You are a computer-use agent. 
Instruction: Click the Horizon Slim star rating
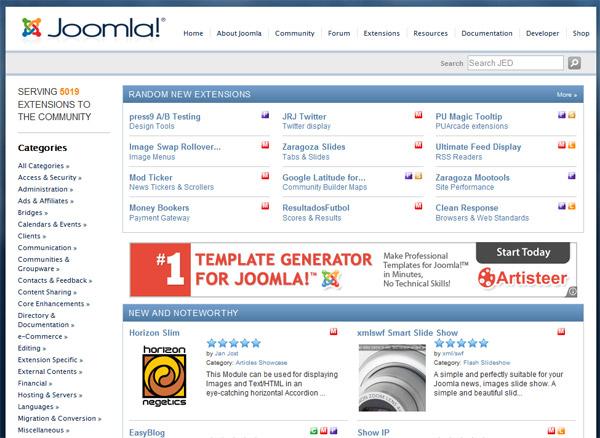pos(234,342)
